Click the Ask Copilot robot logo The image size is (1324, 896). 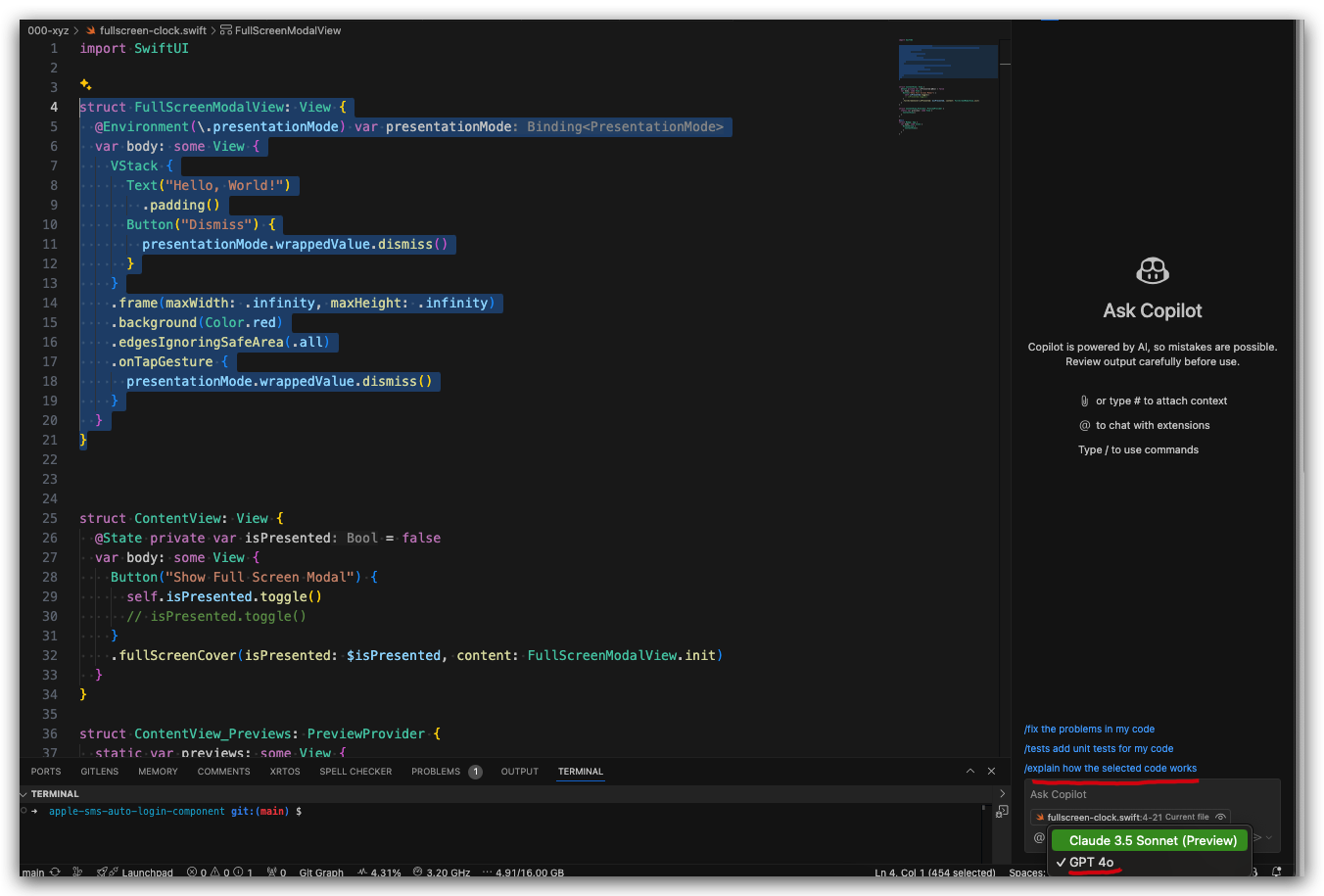click(x=1153, y=270)
